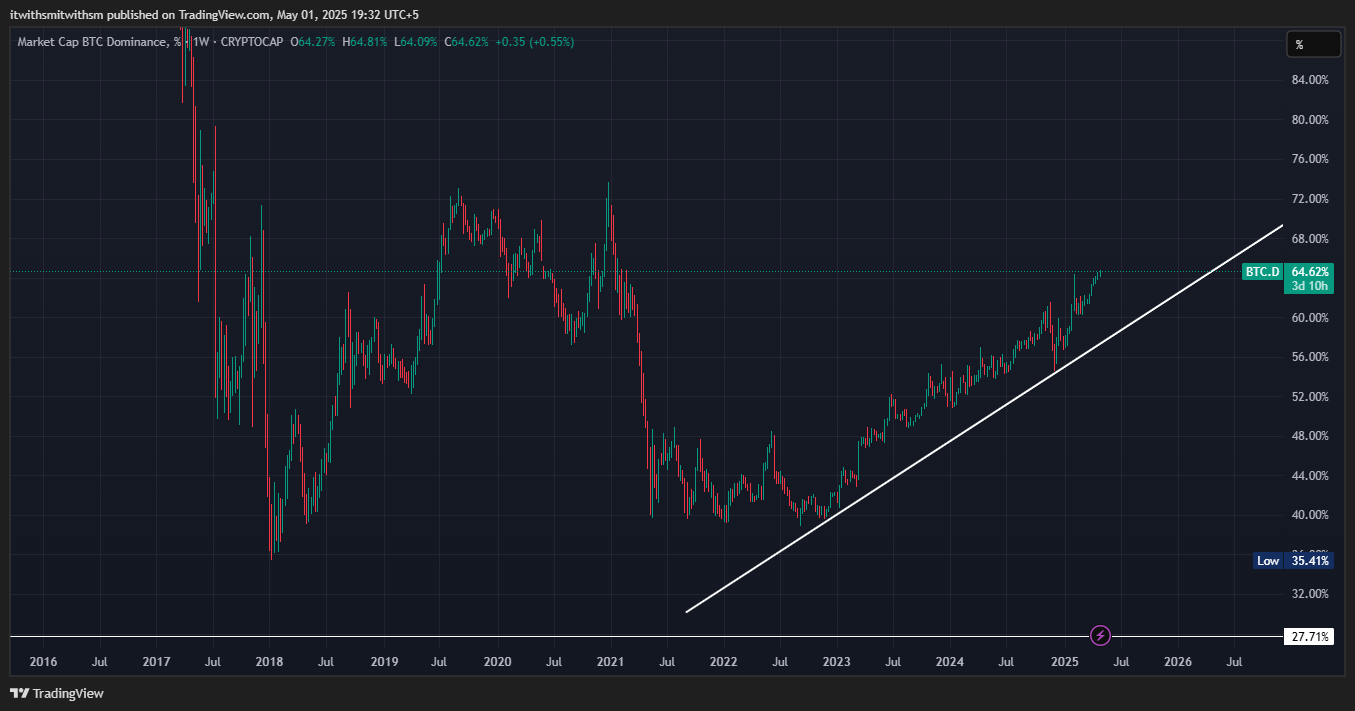Click the 2026 time axis label
This screenshot has width=1355, height=711.
click(x=1178, y=662)
